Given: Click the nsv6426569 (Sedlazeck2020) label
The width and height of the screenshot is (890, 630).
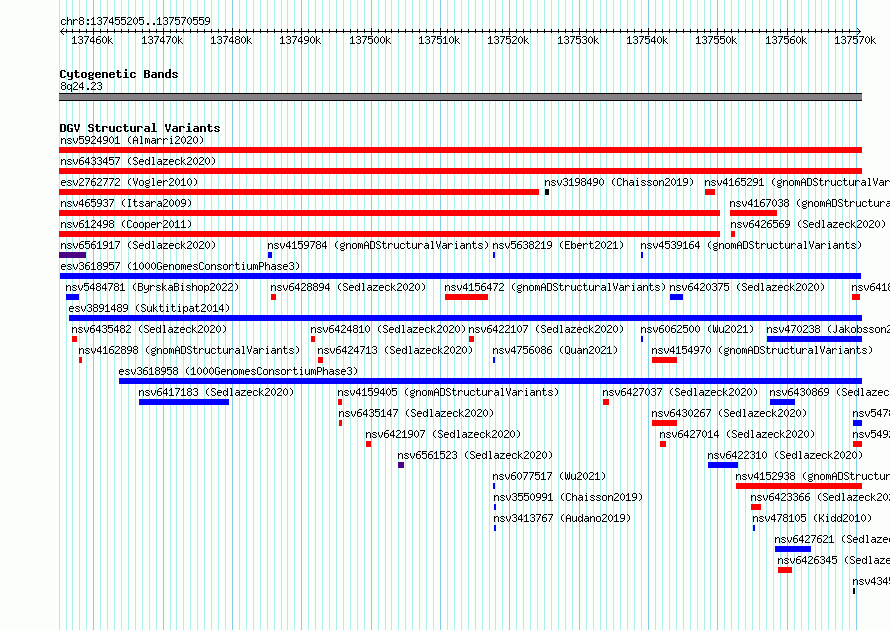Looking at the screenshot, I should click(808, 224).
